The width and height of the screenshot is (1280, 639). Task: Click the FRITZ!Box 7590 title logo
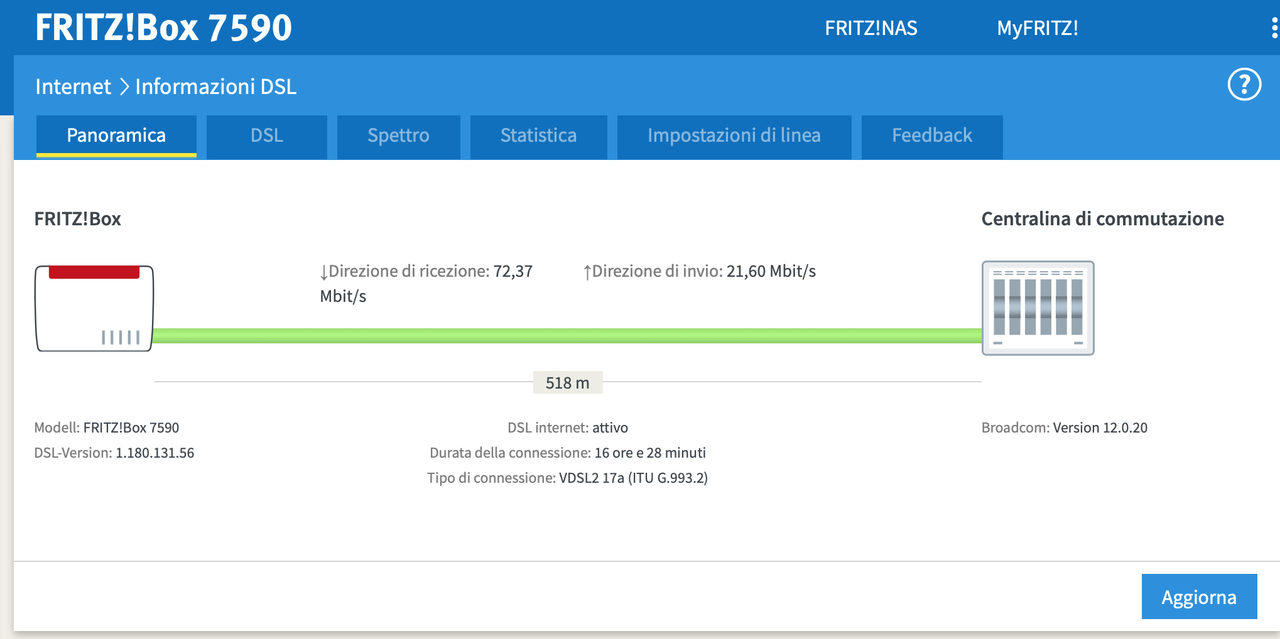pyautogui.click(x=164, y=27)
